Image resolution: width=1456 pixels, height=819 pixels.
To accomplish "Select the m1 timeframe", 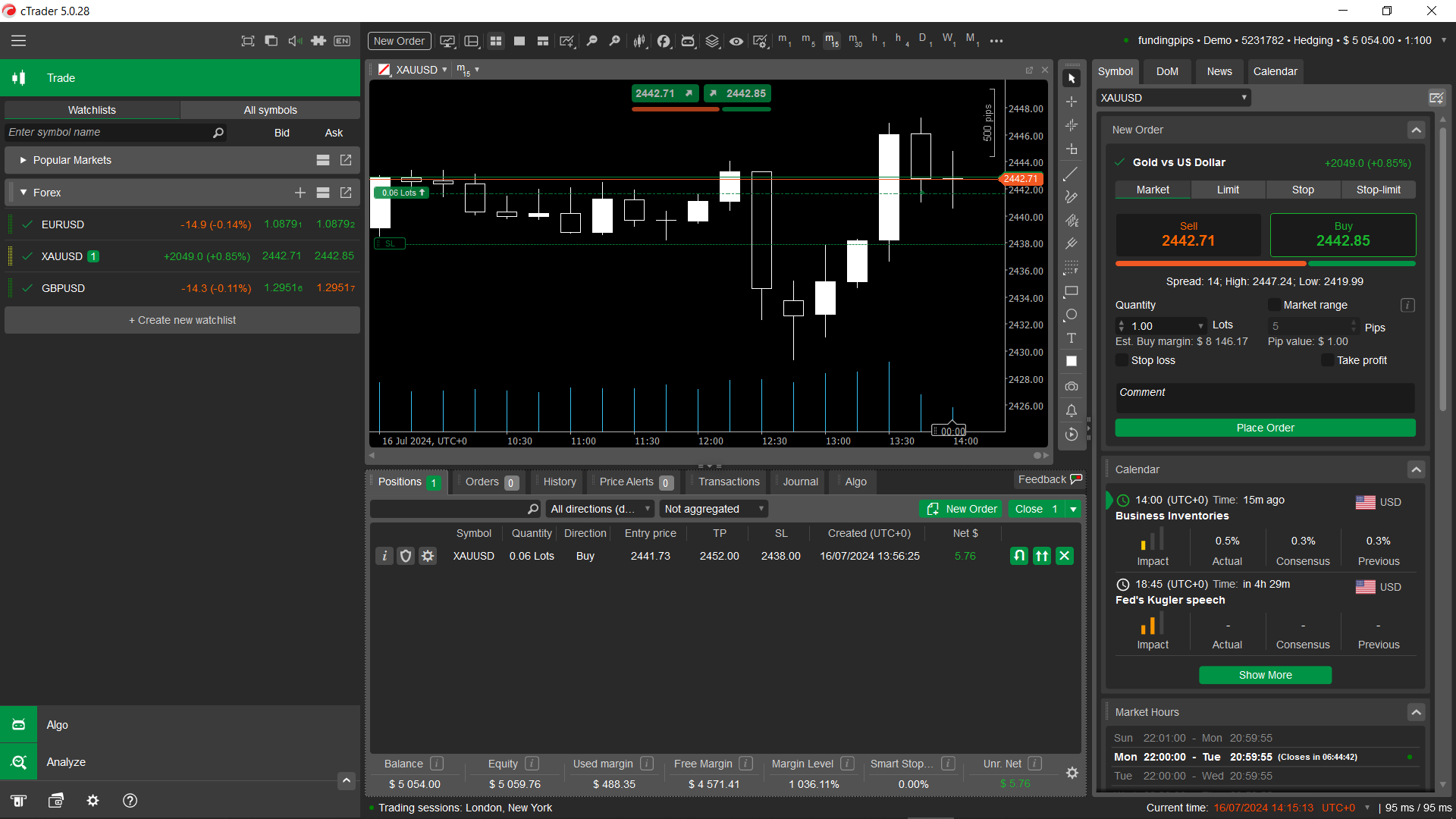I will [x=784, y=40].
